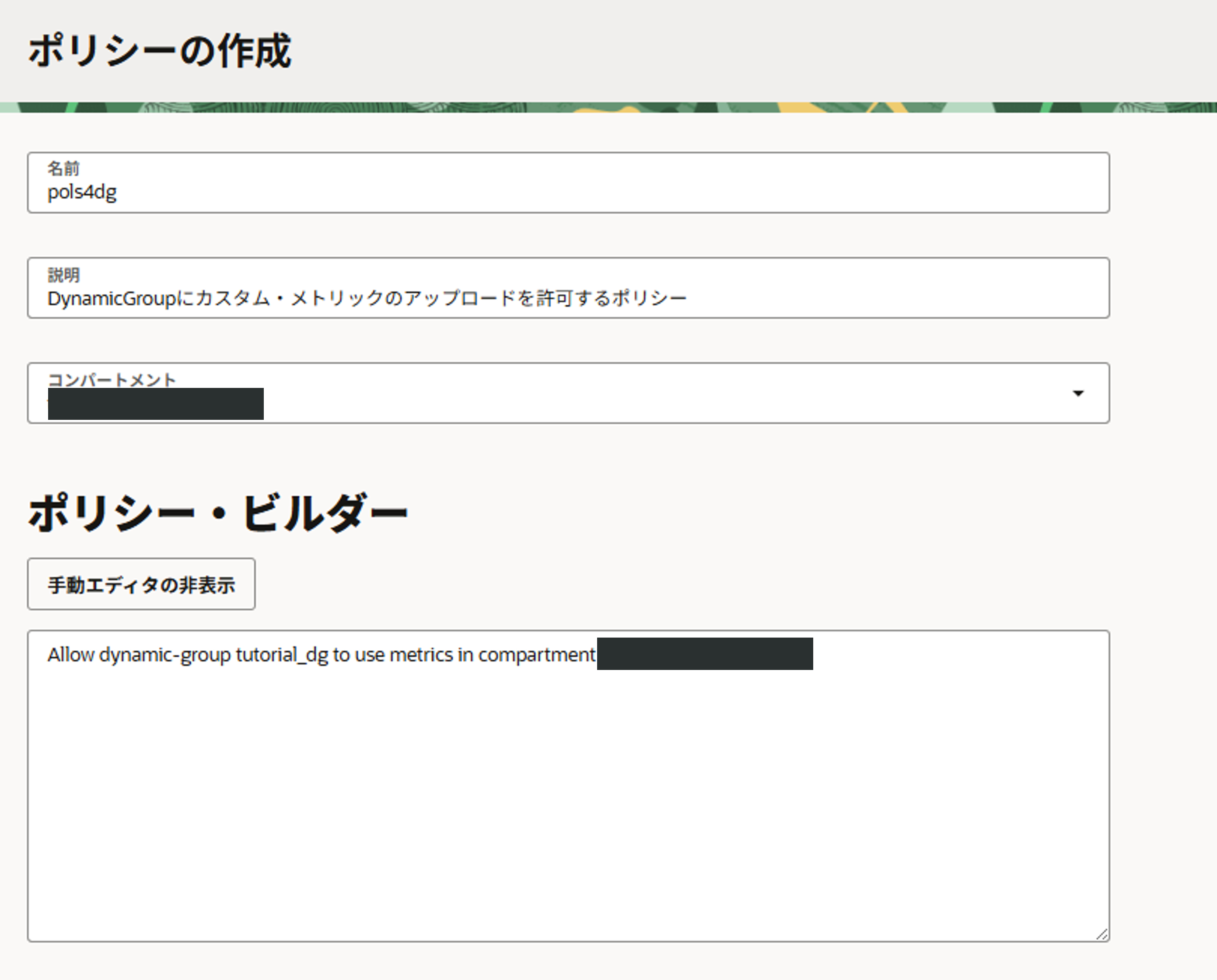Click the ポリシー・ビルダー section heading
Viewport: 1217px width, 980px height.
click(x=218, y=513)
